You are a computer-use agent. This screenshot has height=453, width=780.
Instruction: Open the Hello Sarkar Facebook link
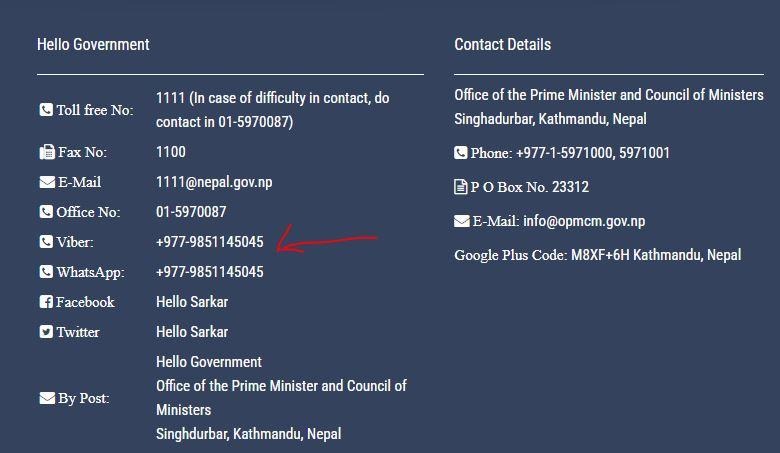pos(192,302)
